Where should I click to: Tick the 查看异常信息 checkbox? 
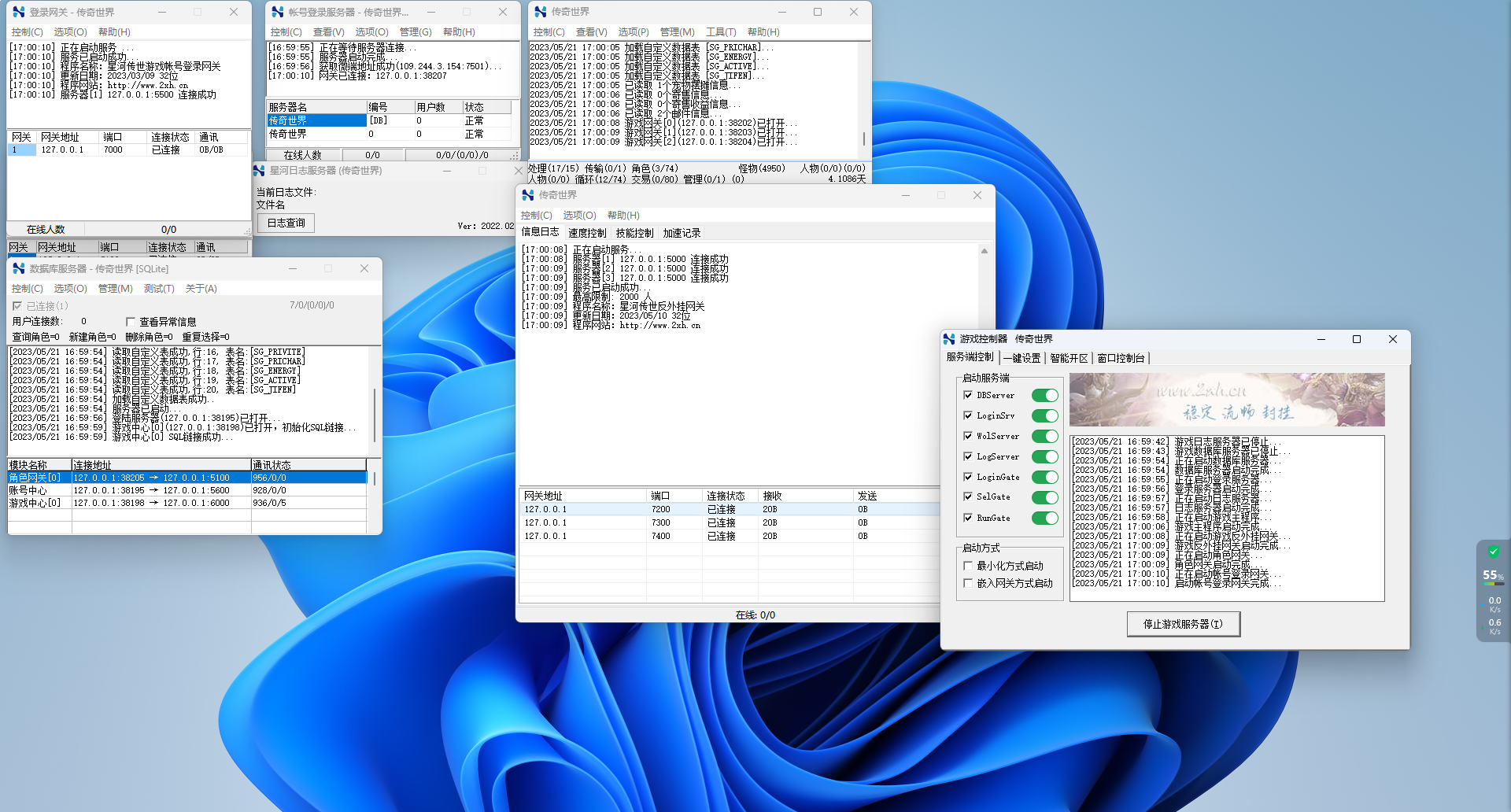click(131, 322)
